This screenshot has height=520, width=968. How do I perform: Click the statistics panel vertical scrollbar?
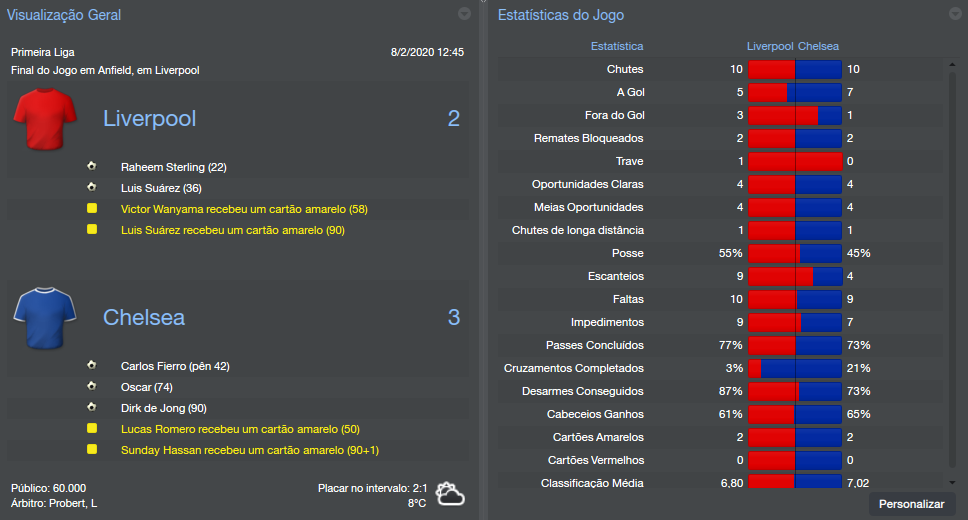(953, 270)
